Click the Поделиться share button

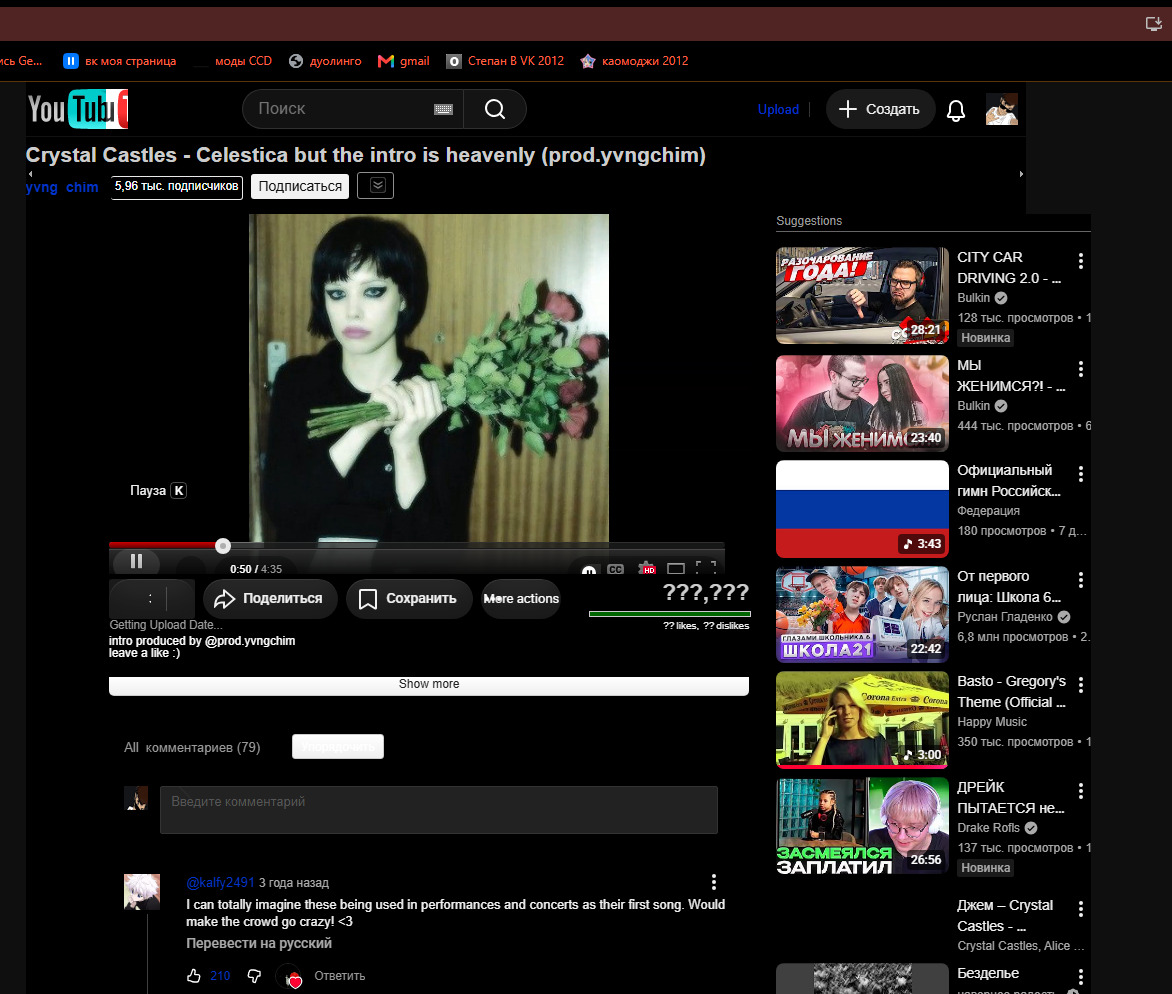click(x=268, y=599)
